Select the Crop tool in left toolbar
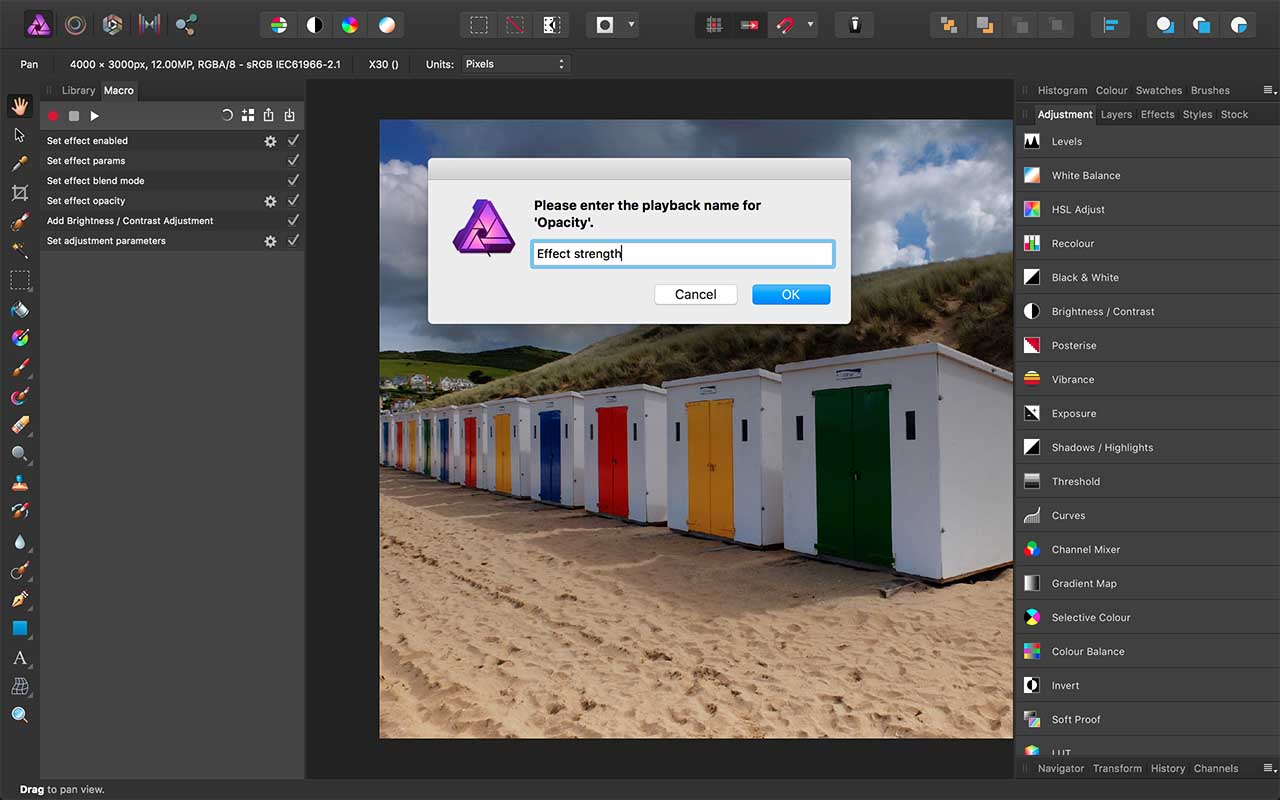 point(20,192)
